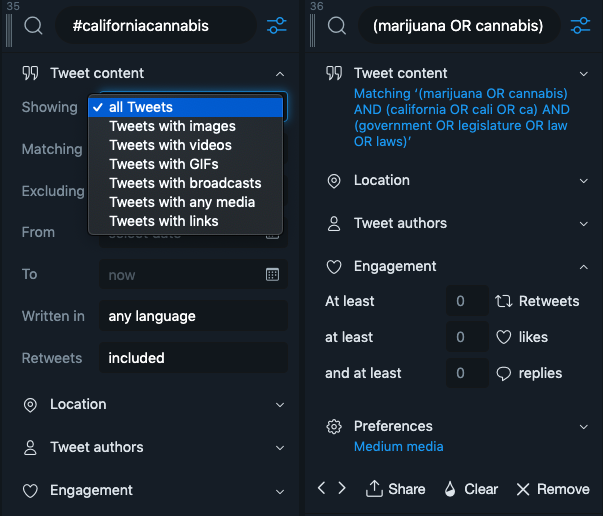Viewport: 603px width, 516px height.
Task: Click the Preferences gear icon
Action: coord(334,426)
